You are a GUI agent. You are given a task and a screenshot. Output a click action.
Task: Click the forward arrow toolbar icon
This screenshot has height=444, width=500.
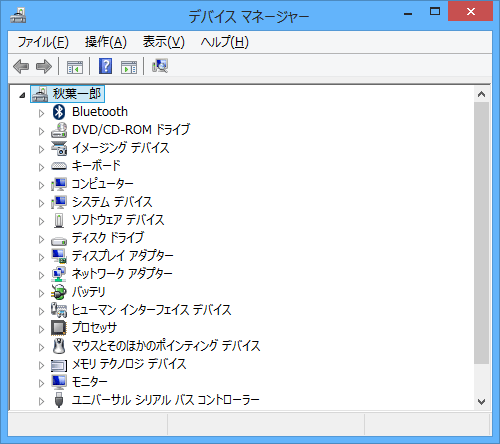44,66
